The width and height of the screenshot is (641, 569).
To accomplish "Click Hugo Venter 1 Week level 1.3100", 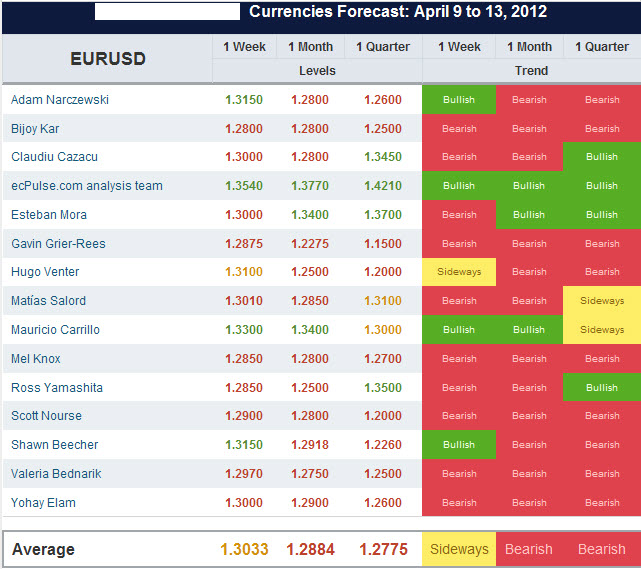I will pyautogui.click(x=244, y=272).
